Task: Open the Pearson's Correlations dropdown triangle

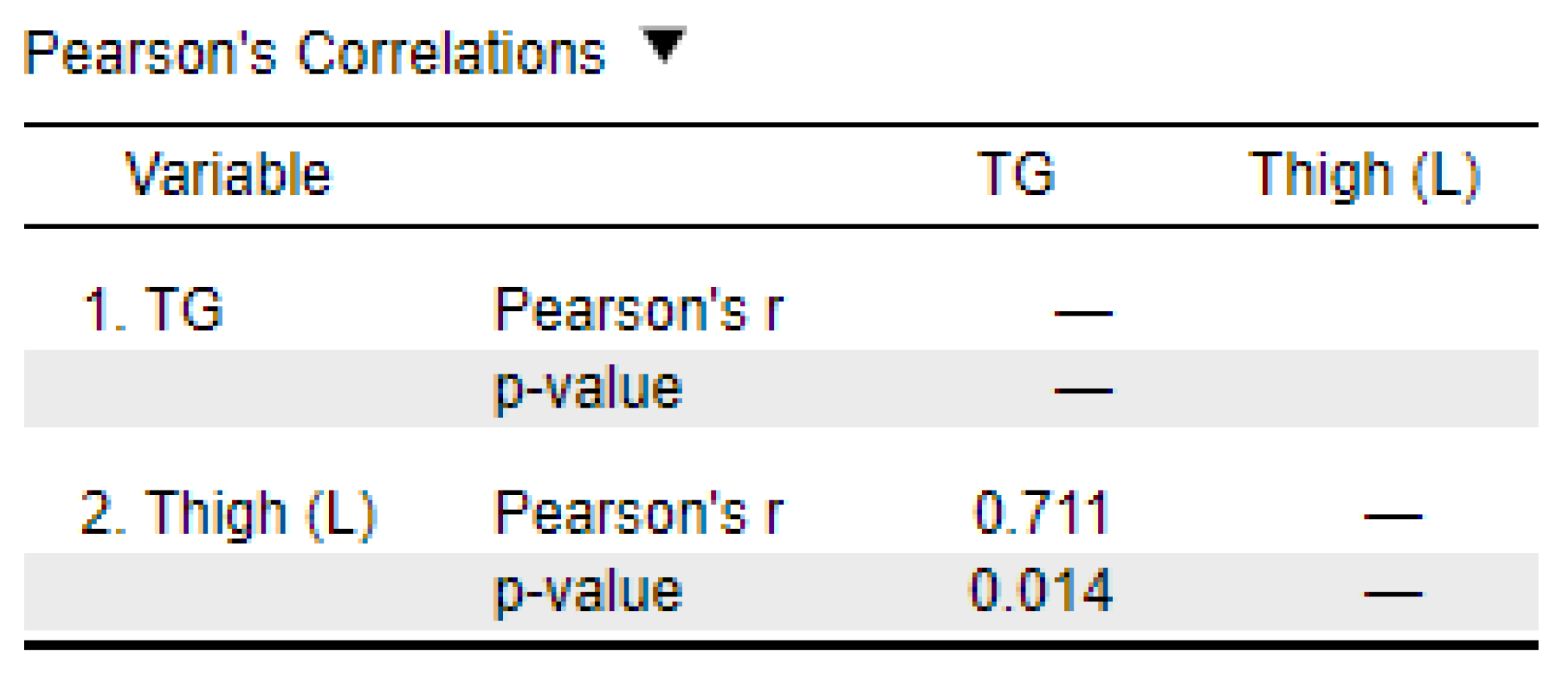Action: pos(663,44)
